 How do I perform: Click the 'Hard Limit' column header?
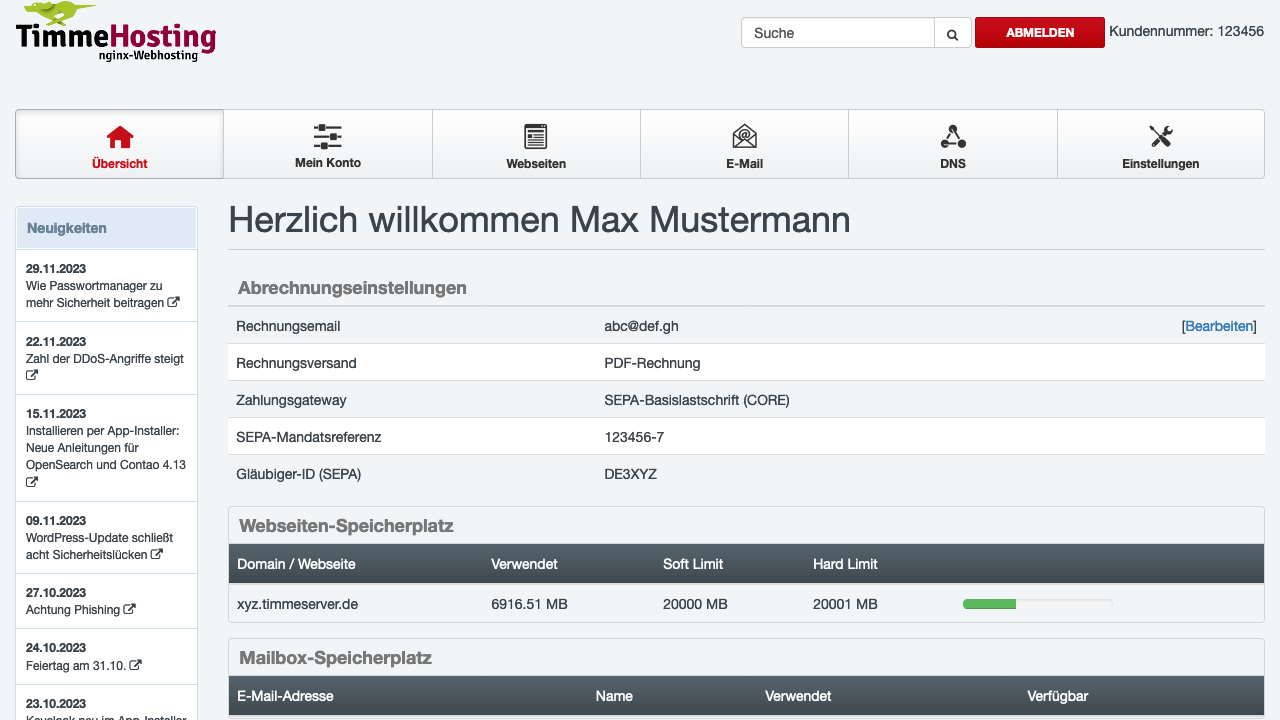pyautogui.click(x=845, y=564)
